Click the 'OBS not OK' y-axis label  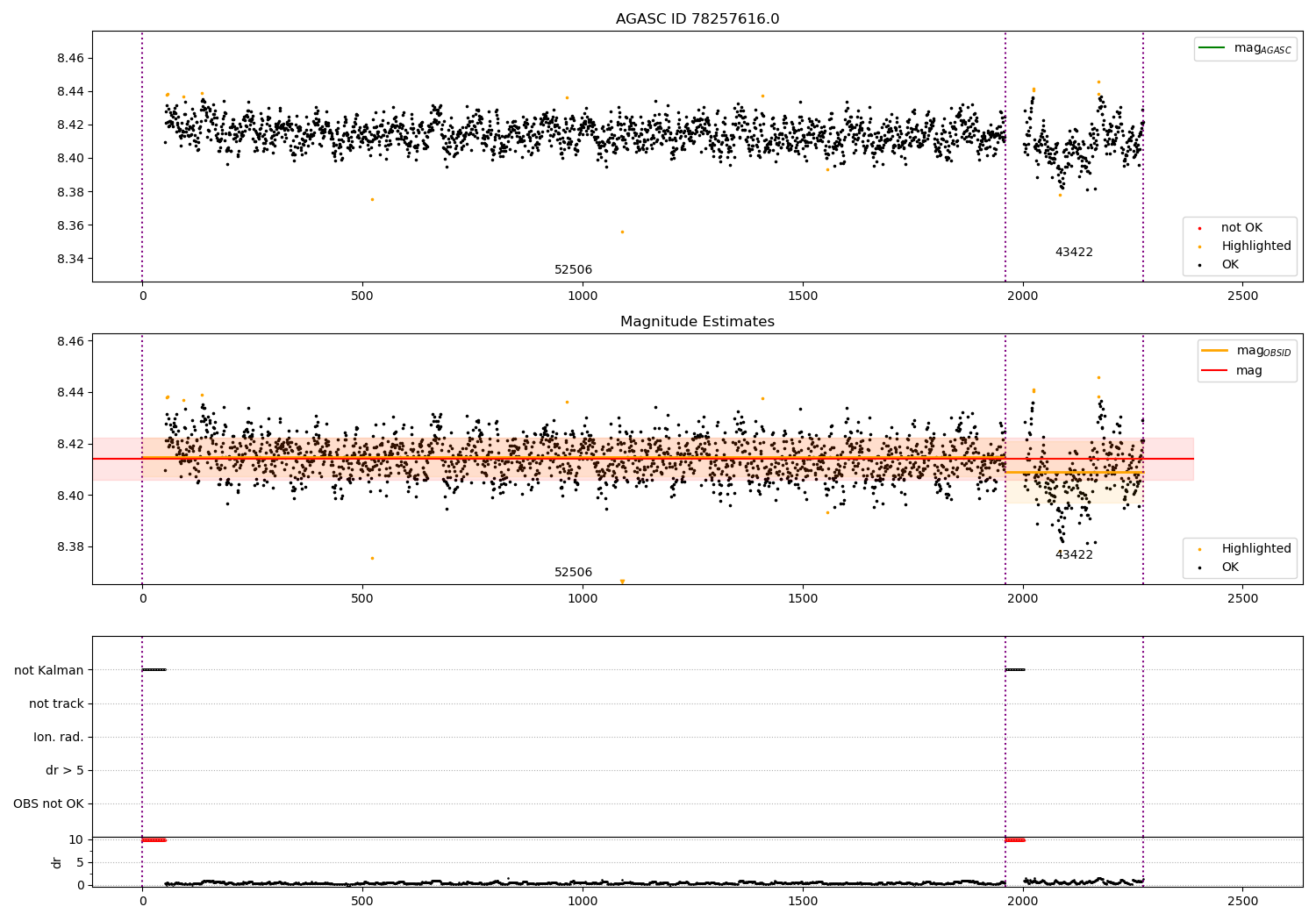click(x=48, y=804)
